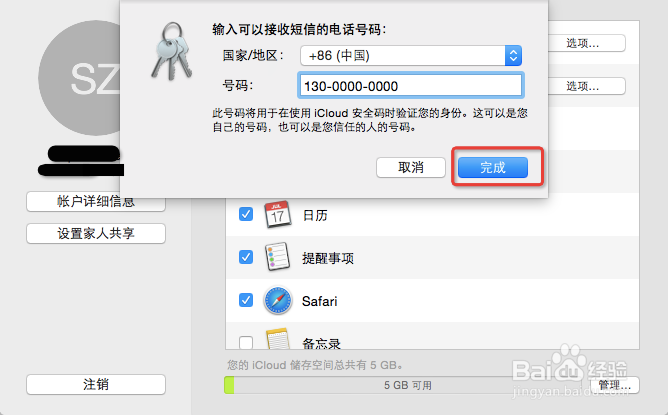The height and width of the screenshot is (415, 668).
Task: Click the SZ account avatar
Action: (79, 78)
